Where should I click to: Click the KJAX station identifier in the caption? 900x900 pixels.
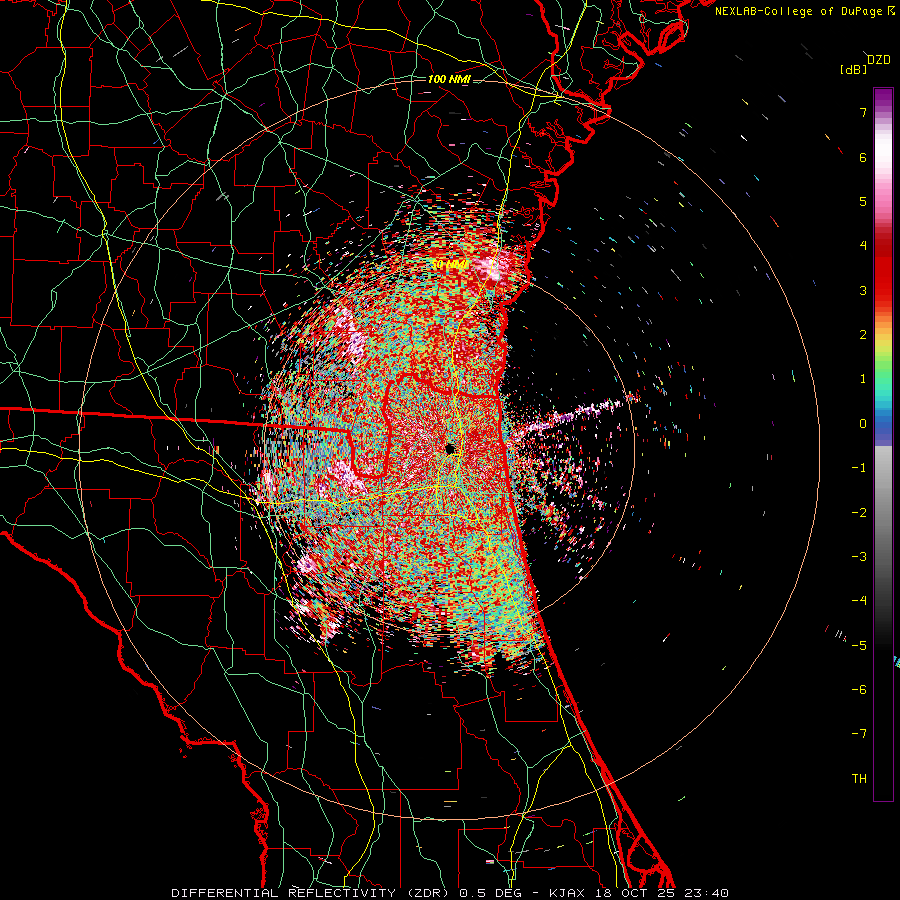coord(568,893)
